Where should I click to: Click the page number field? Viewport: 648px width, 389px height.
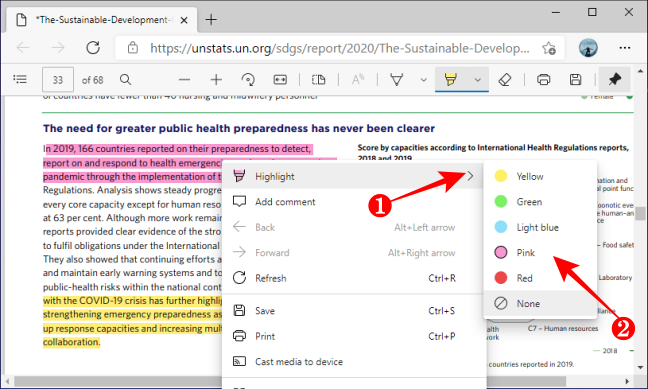click(x=58, y=79)
